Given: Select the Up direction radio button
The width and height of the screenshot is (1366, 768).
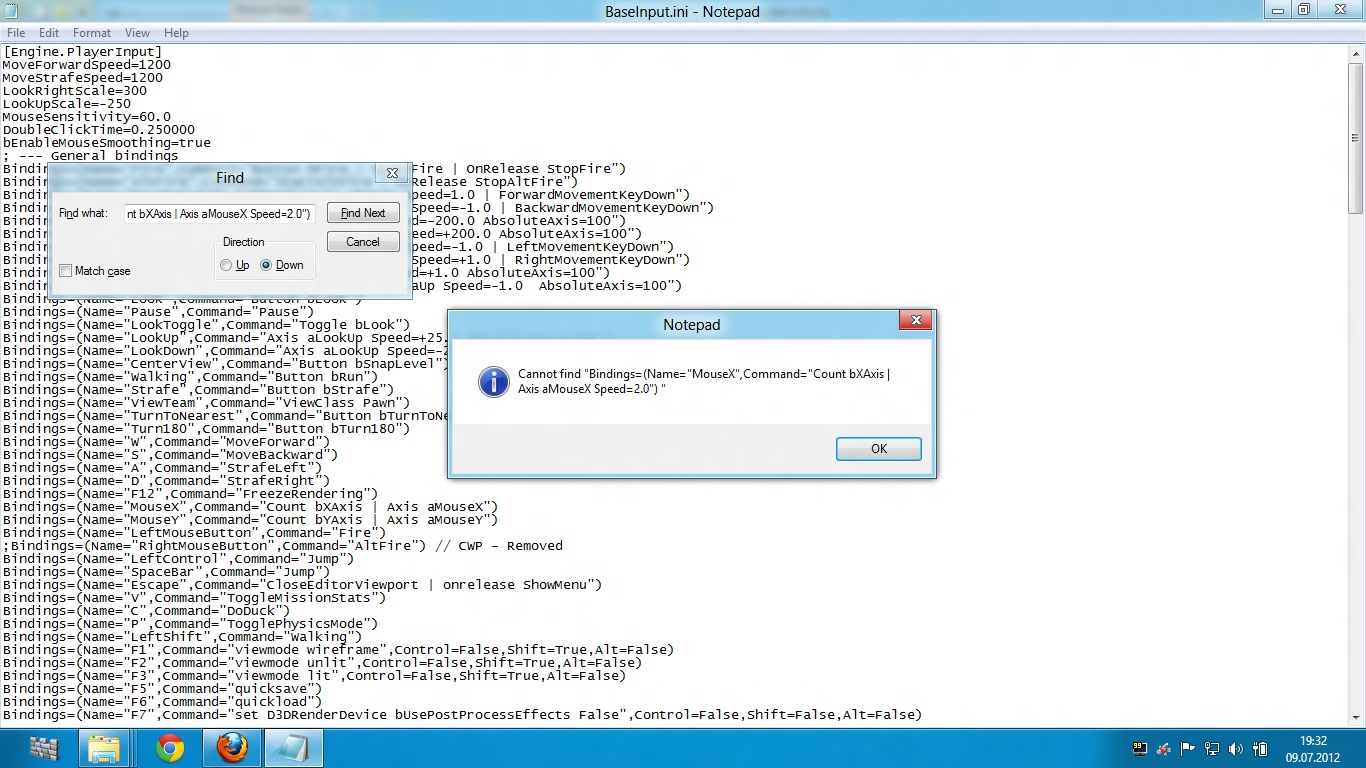Looking at the screenshot, I should 226,265.
